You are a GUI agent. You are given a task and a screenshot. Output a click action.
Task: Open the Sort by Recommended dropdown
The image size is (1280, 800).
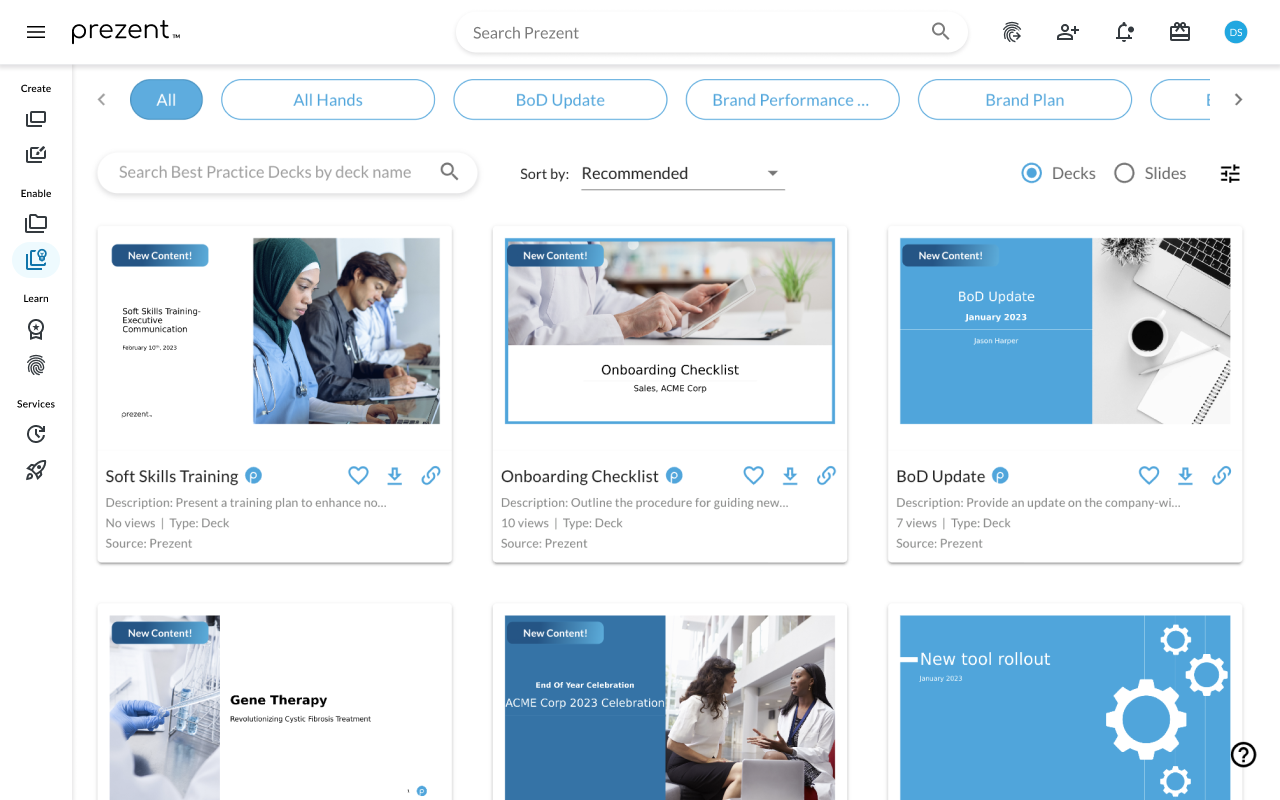(682, 173)
